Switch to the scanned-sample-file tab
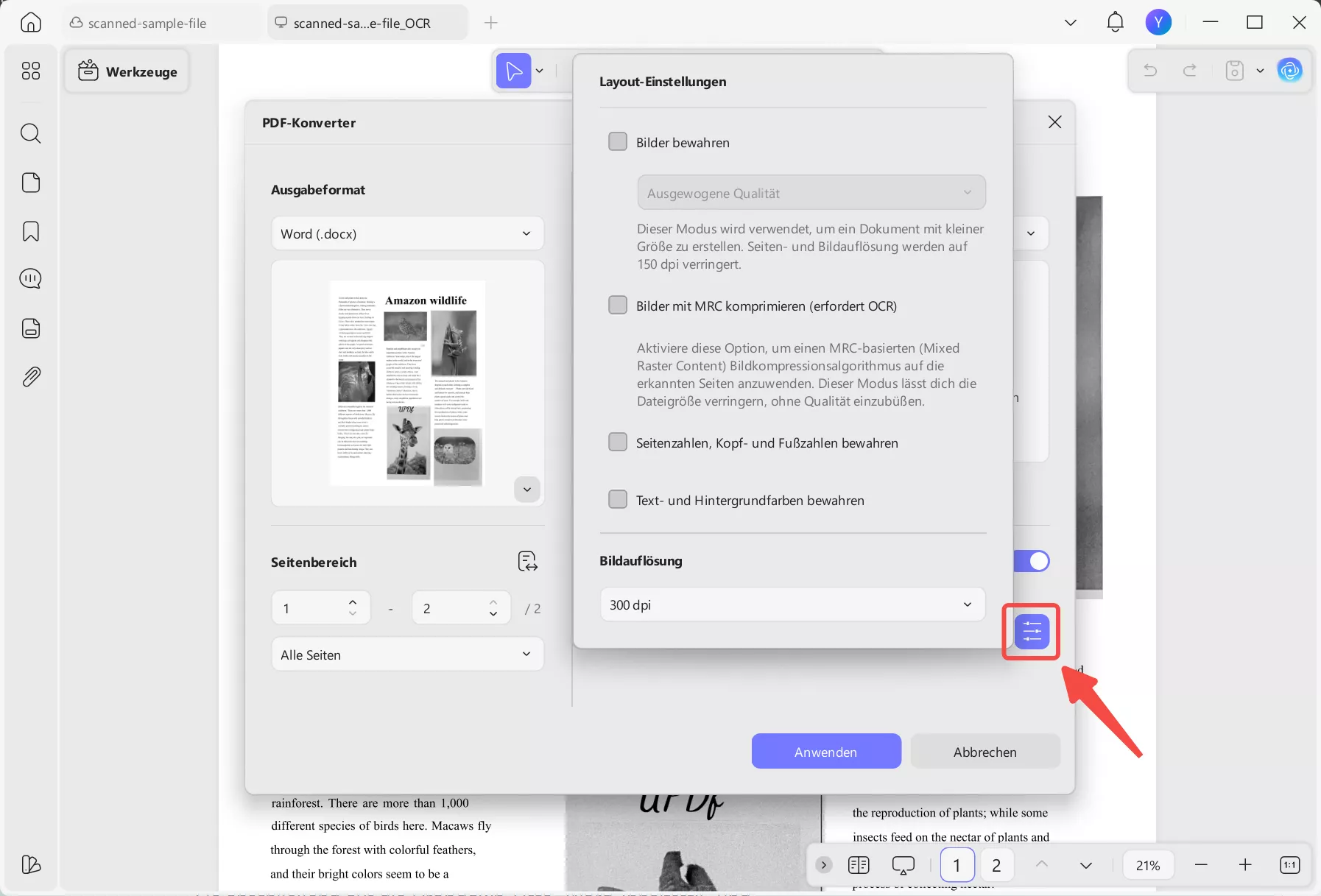 [146, 23]
